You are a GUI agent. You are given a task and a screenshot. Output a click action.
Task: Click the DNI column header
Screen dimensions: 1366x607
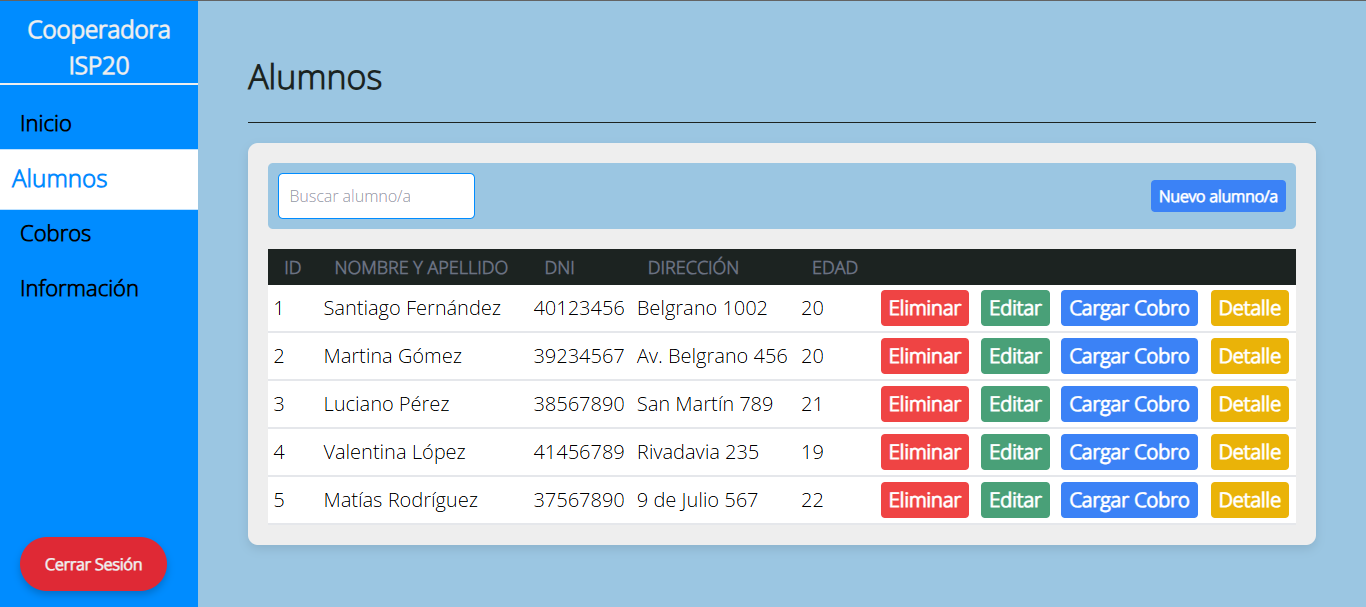[x=560, y=268]
